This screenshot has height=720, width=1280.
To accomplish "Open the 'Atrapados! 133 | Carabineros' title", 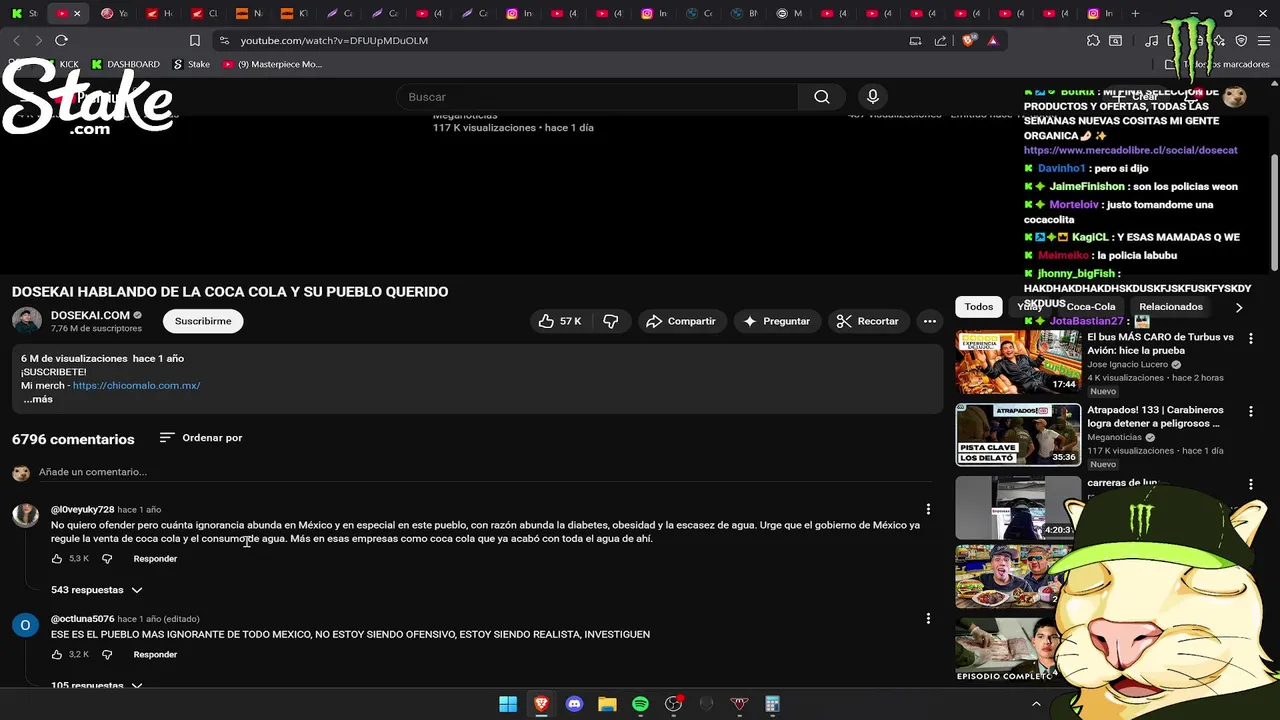I will (x=1155, y=417).
